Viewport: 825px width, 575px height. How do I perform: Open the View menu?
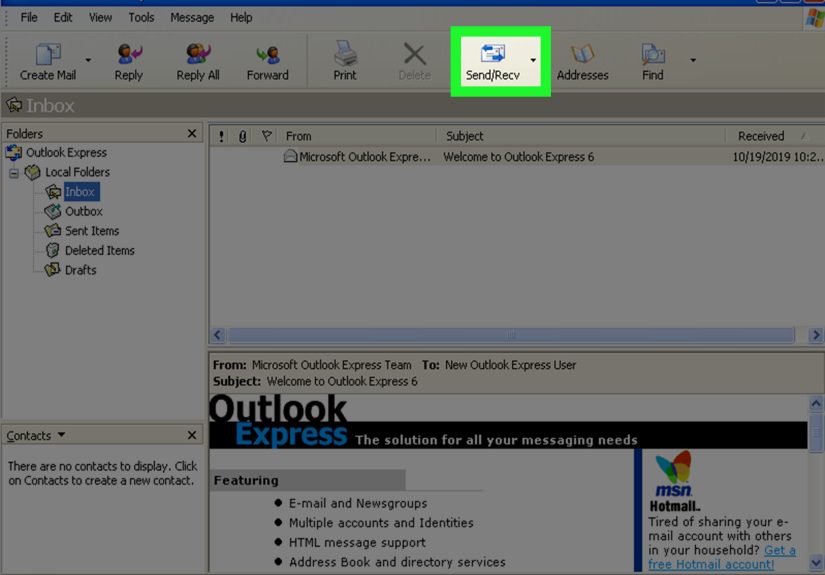pos(100,18)
